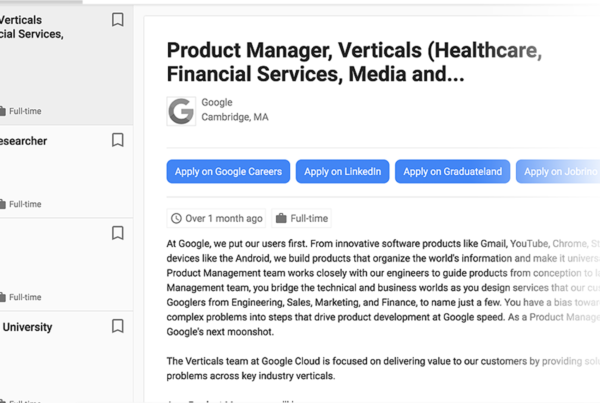Click the Cambridge, MA location text
This screenshot has width=600, height=403.
click(235, 117)
